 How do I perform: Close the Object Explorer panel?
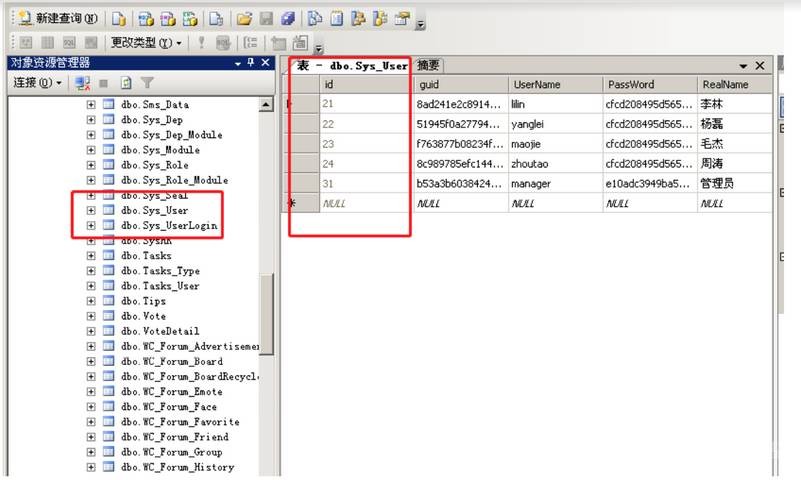tap(265, 62)
